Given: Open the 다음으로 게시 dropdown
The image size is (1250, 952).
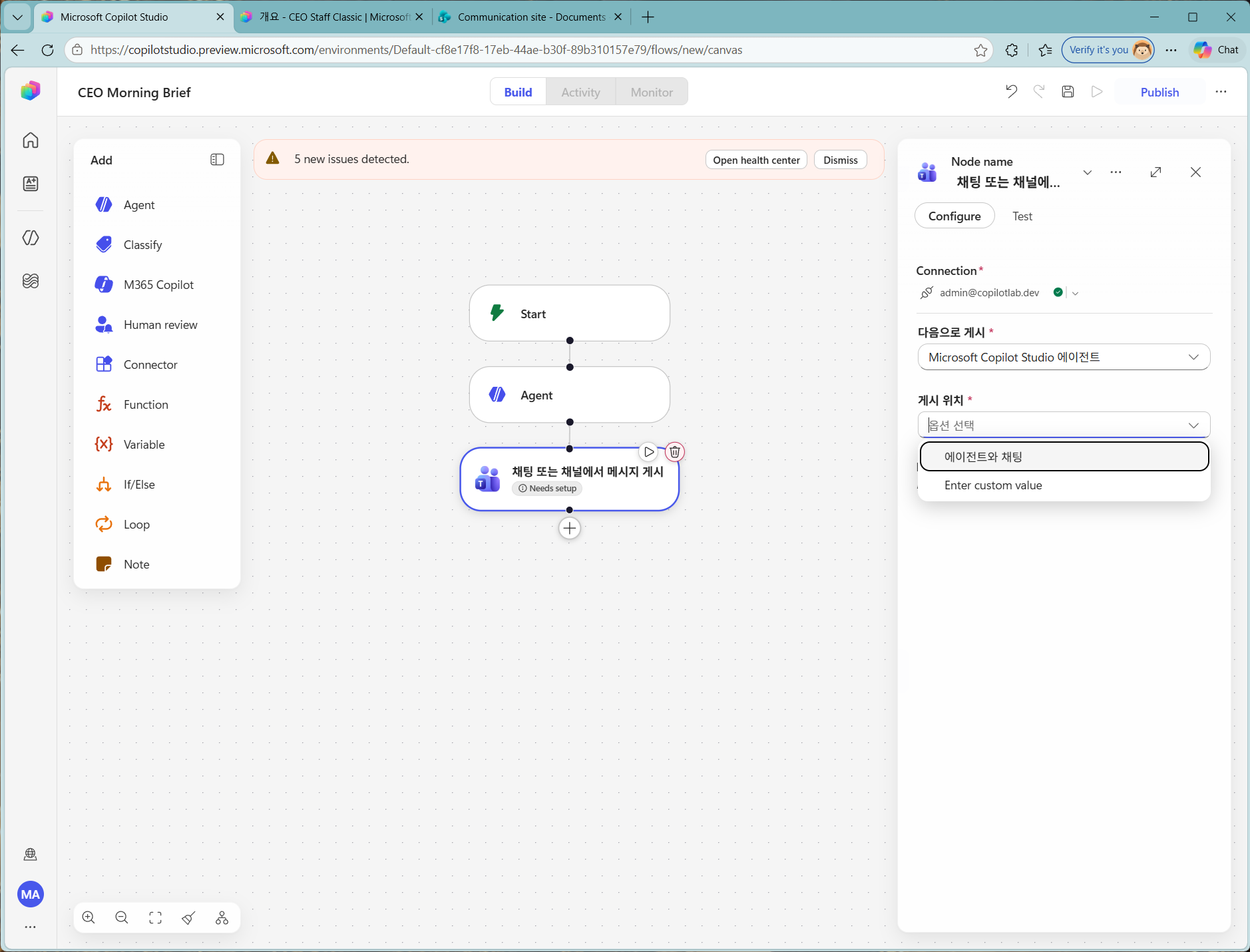Looking at the screenshot, I should (1064, 357).
